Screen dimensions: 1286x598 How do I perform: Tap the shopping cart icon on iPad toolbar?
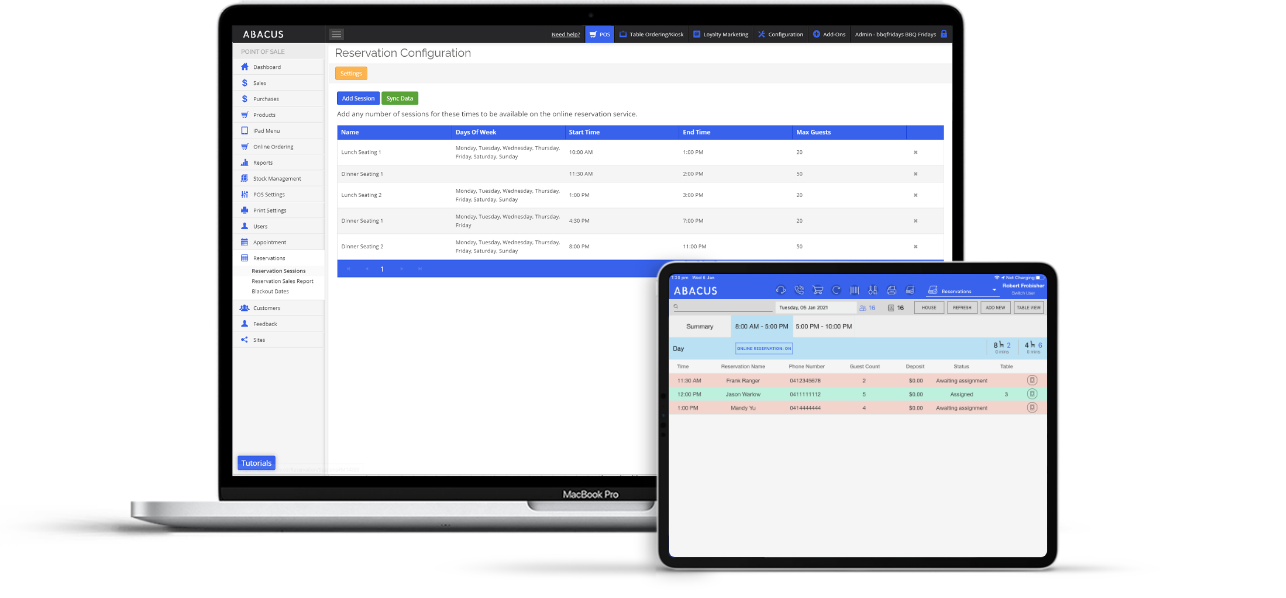[817, 290]
